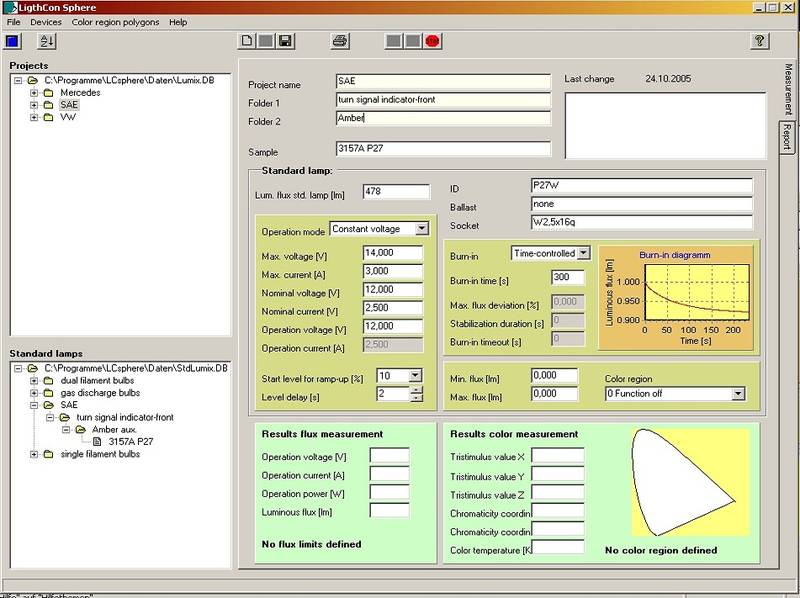Screen dimensions: 800x598
Task: Expand the dual filament bulbs node
Action: click(x=34, y=381)
